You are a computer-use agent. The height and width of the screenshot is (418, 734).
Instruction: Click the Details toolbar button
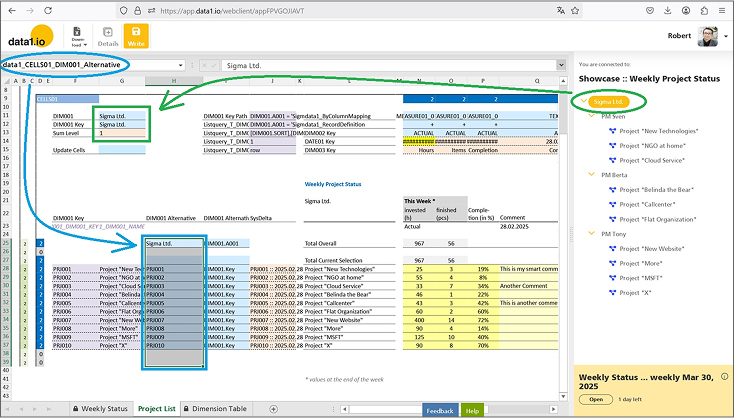pyautogui.click(x=108, y=37)
